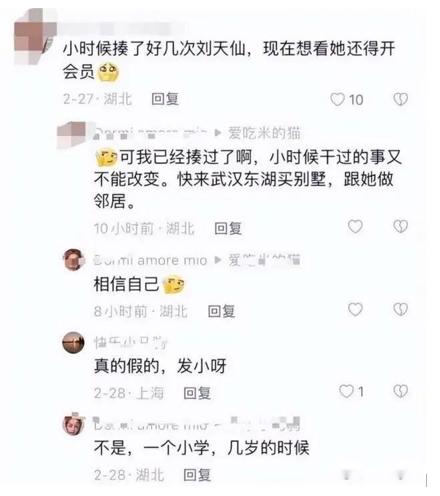The width and height of the screenshot is (440, 496).
Task: Like the 真的假的，发小呀 comment
Action: [x=346, y=391]
